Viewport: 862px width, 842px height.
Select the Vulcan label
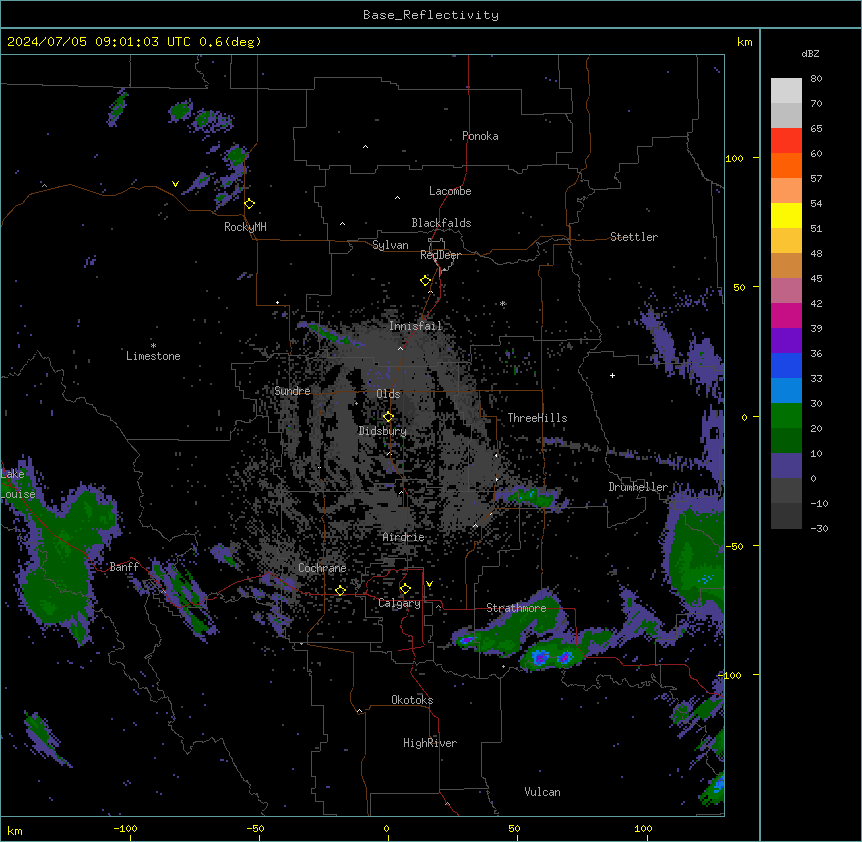click(x=542, y=792)
